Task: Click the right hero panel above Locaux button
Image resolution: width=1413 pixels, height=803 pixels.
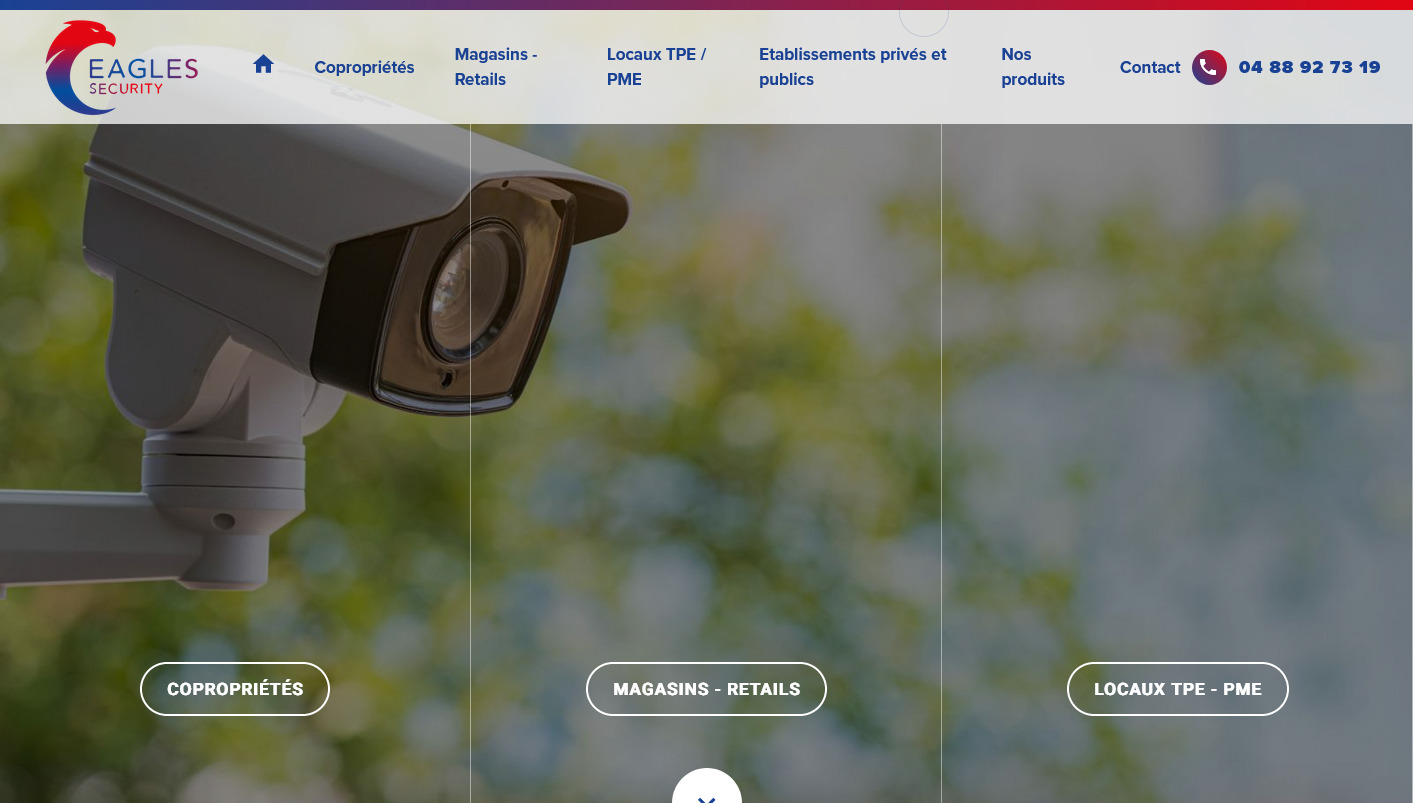Action: coord(1176,400)
